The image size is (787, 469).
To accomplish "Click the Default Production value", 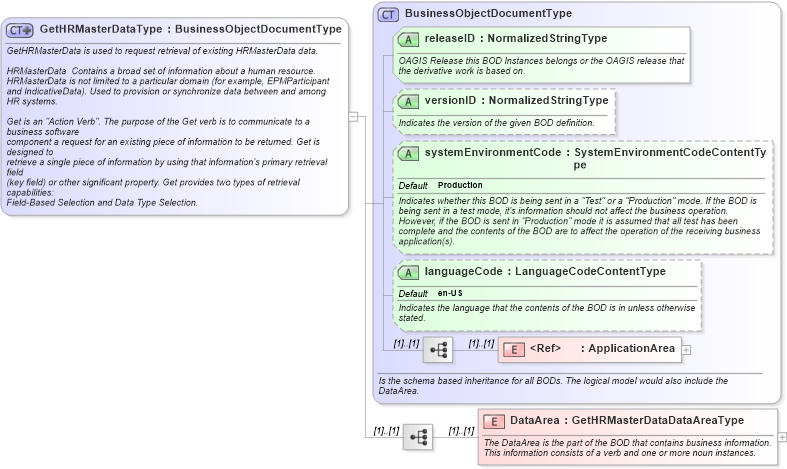I will [x=460, y=185].
